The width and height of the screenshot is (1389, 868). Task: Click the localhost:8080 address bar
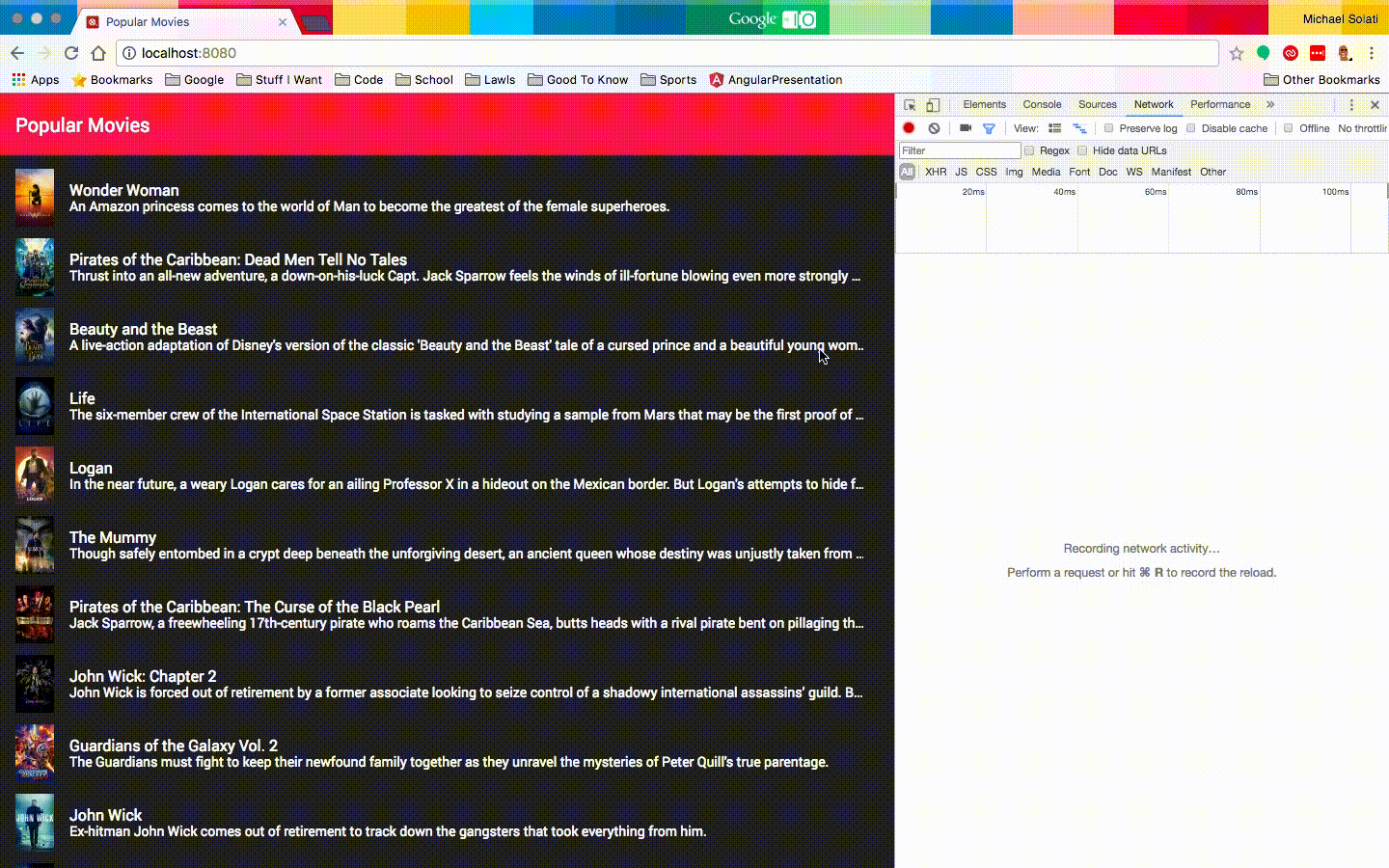(x=667, y=53)
